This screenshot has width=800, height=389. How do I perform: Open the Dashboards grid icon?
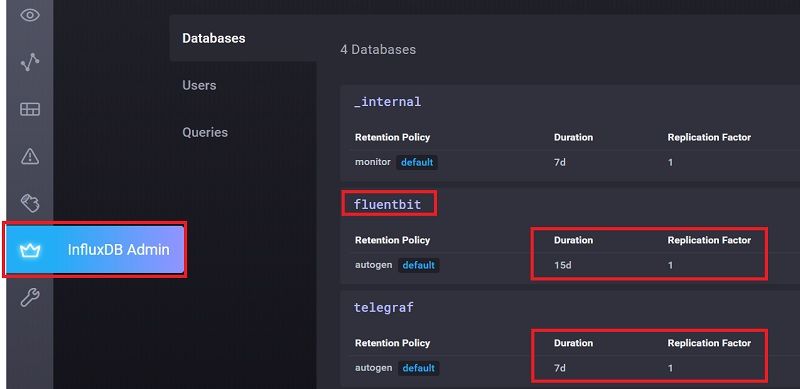(x=30, y=109)
